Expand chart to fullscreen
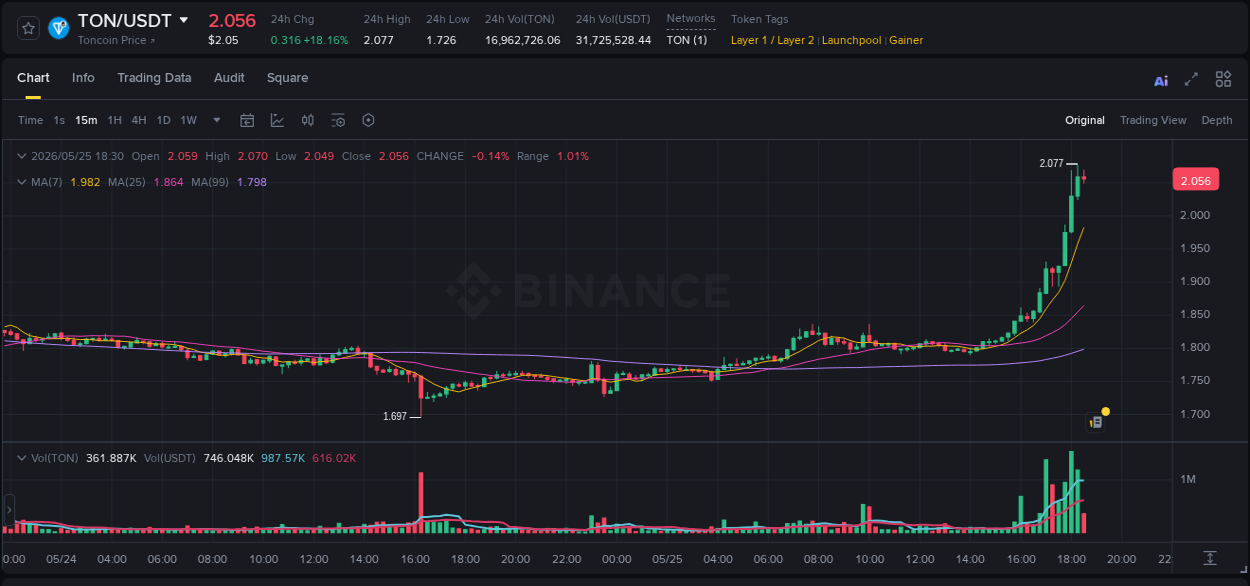1250x586 pixels. click(1191, 79)
